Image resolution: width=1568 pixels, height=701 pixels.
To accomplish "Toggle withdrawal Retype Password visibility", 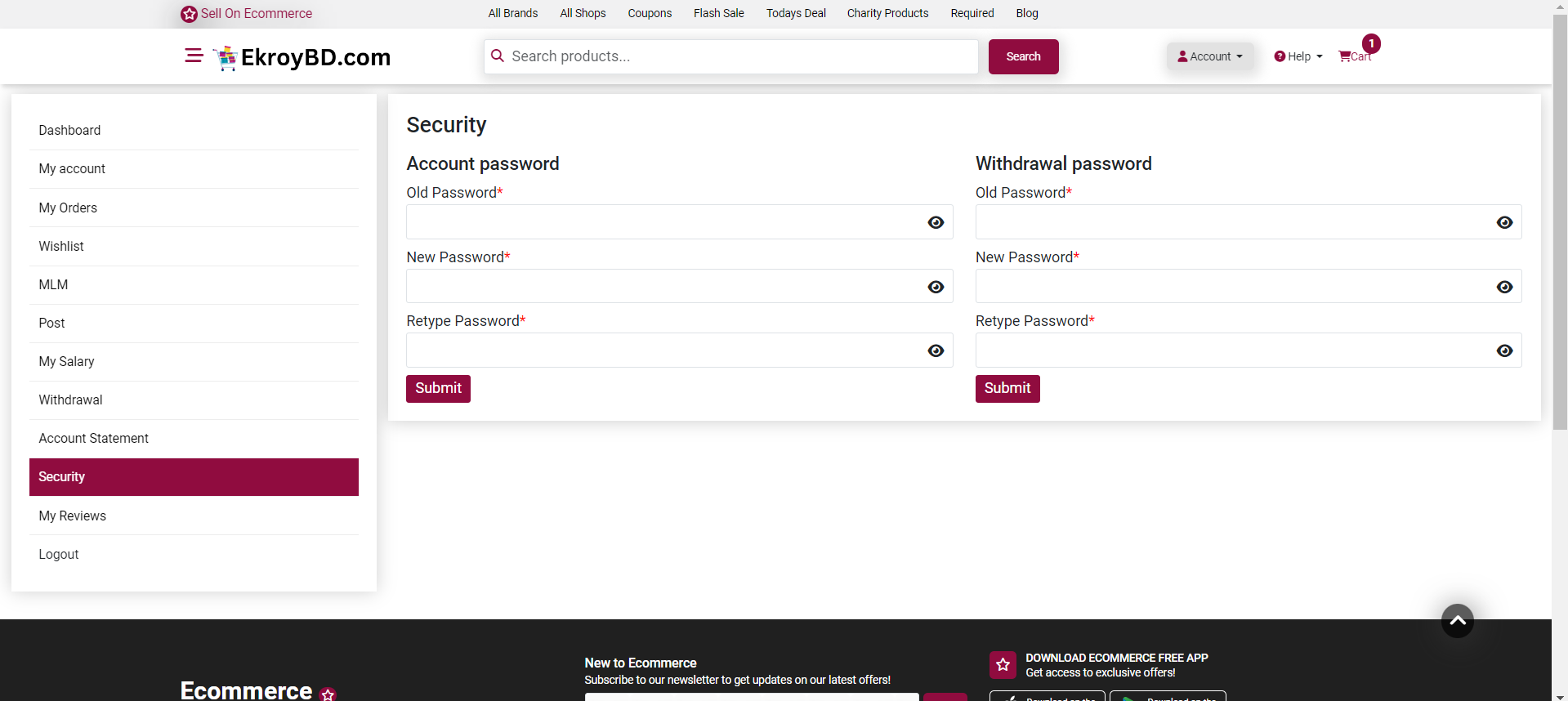I will (1504, 350).
